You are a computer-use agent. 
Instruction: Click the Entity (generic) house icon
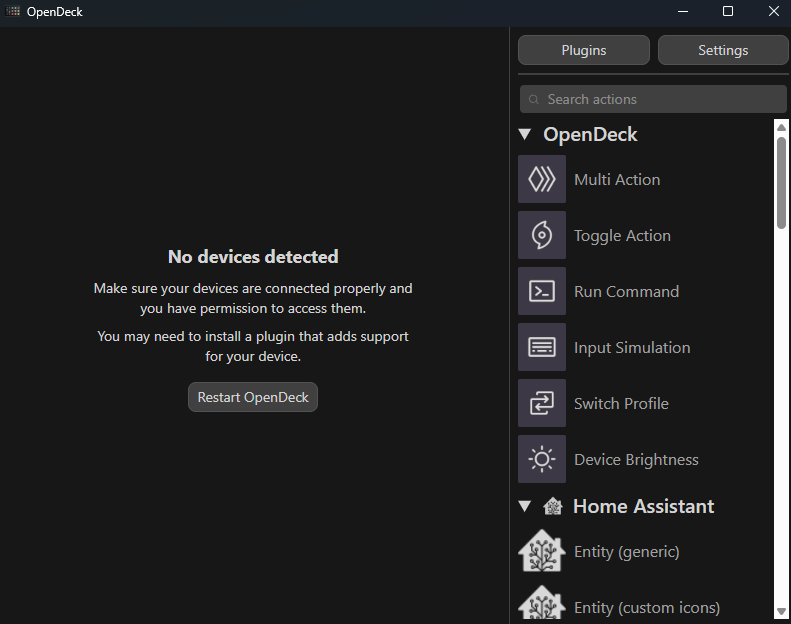coord(542,551)
